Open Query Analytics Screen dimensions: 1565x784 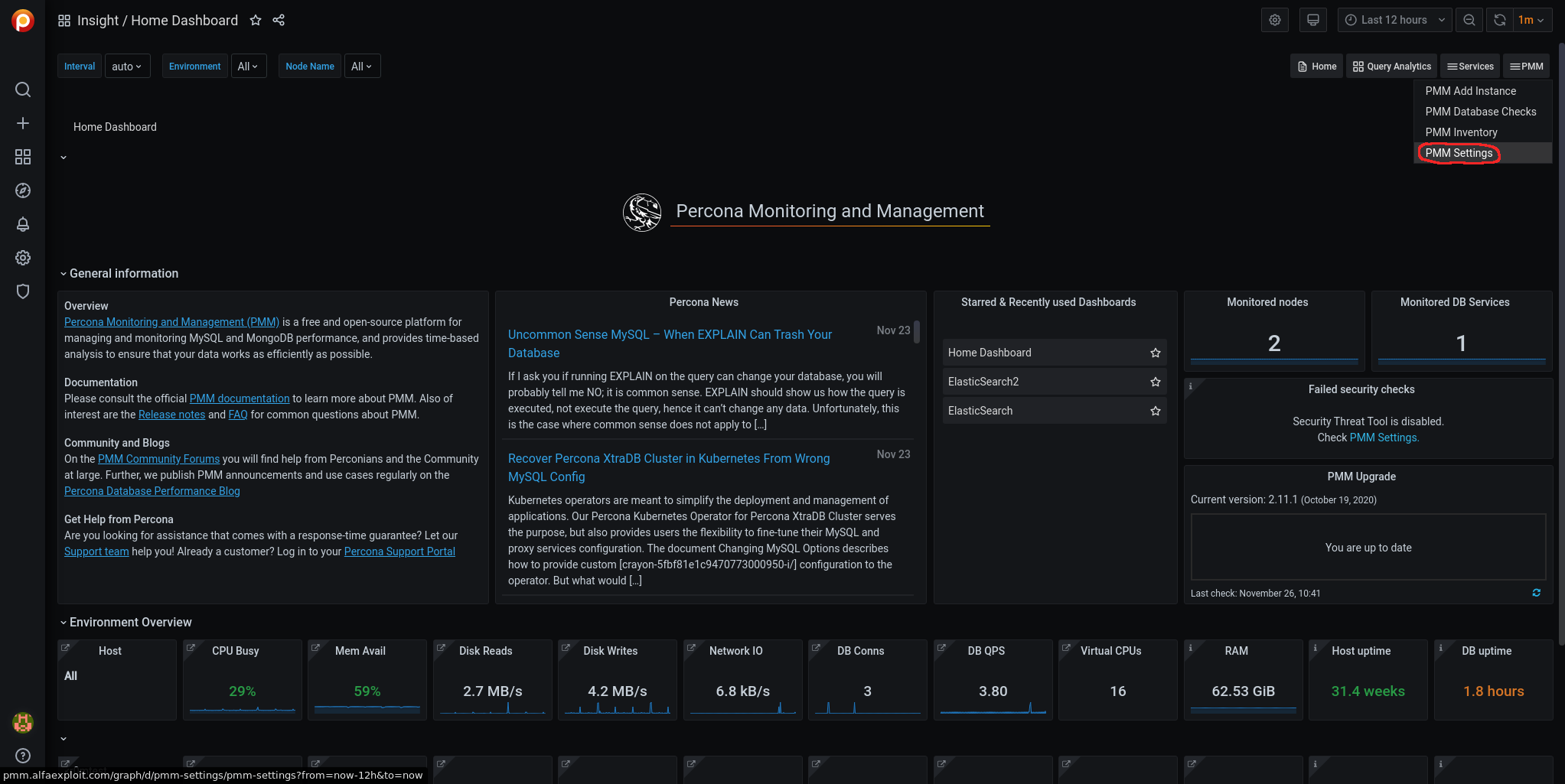click(x=1392, y=67)
